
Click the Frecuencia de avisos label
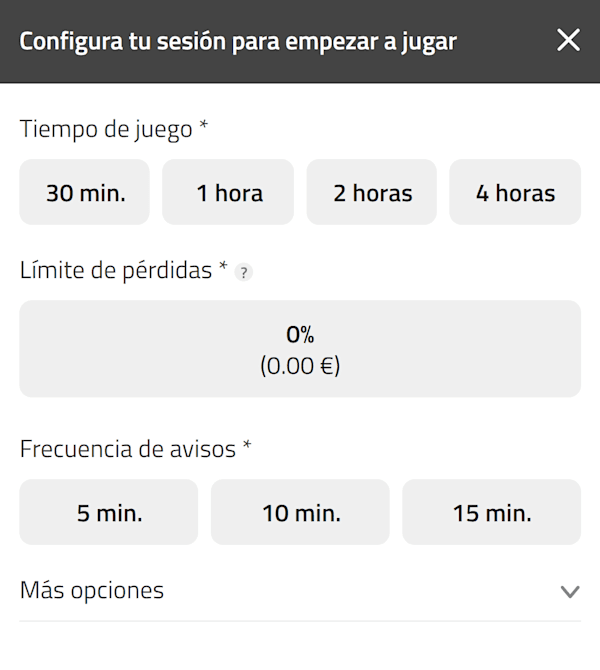click(127, 449)
